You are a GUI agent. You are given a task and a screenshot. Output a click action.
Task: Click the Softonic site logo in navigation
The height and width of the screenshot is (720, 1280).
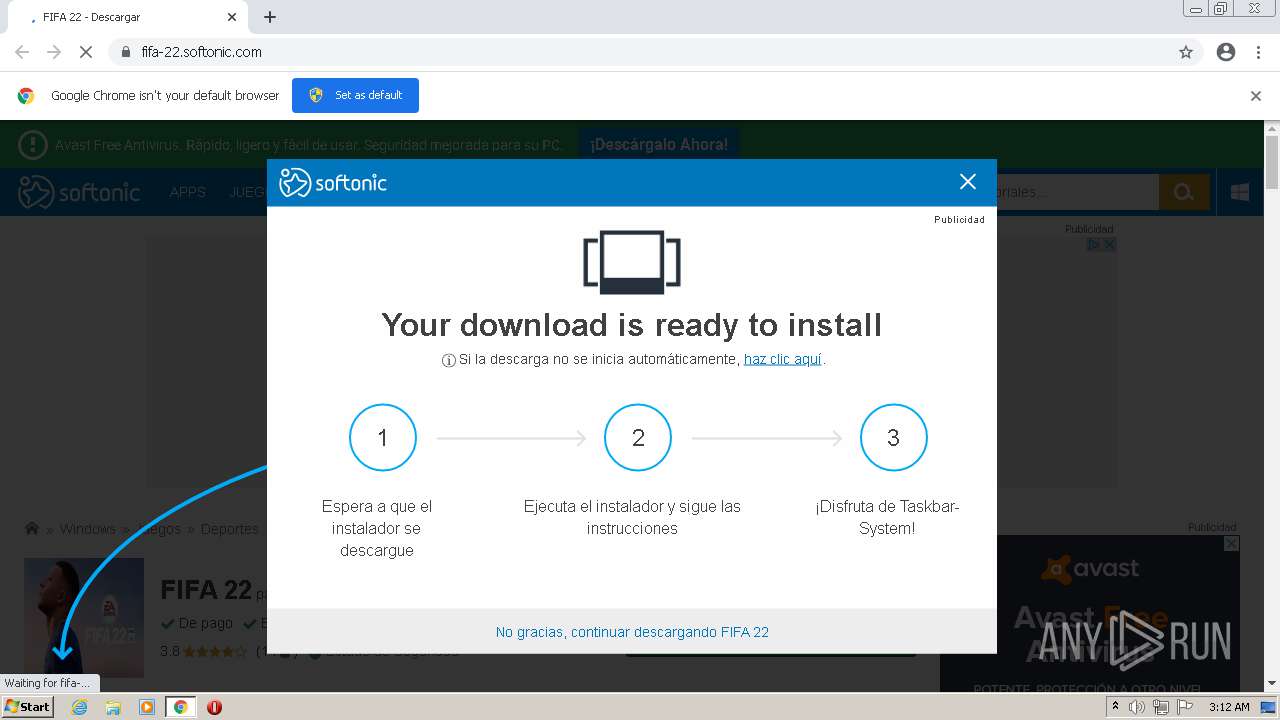80,192
